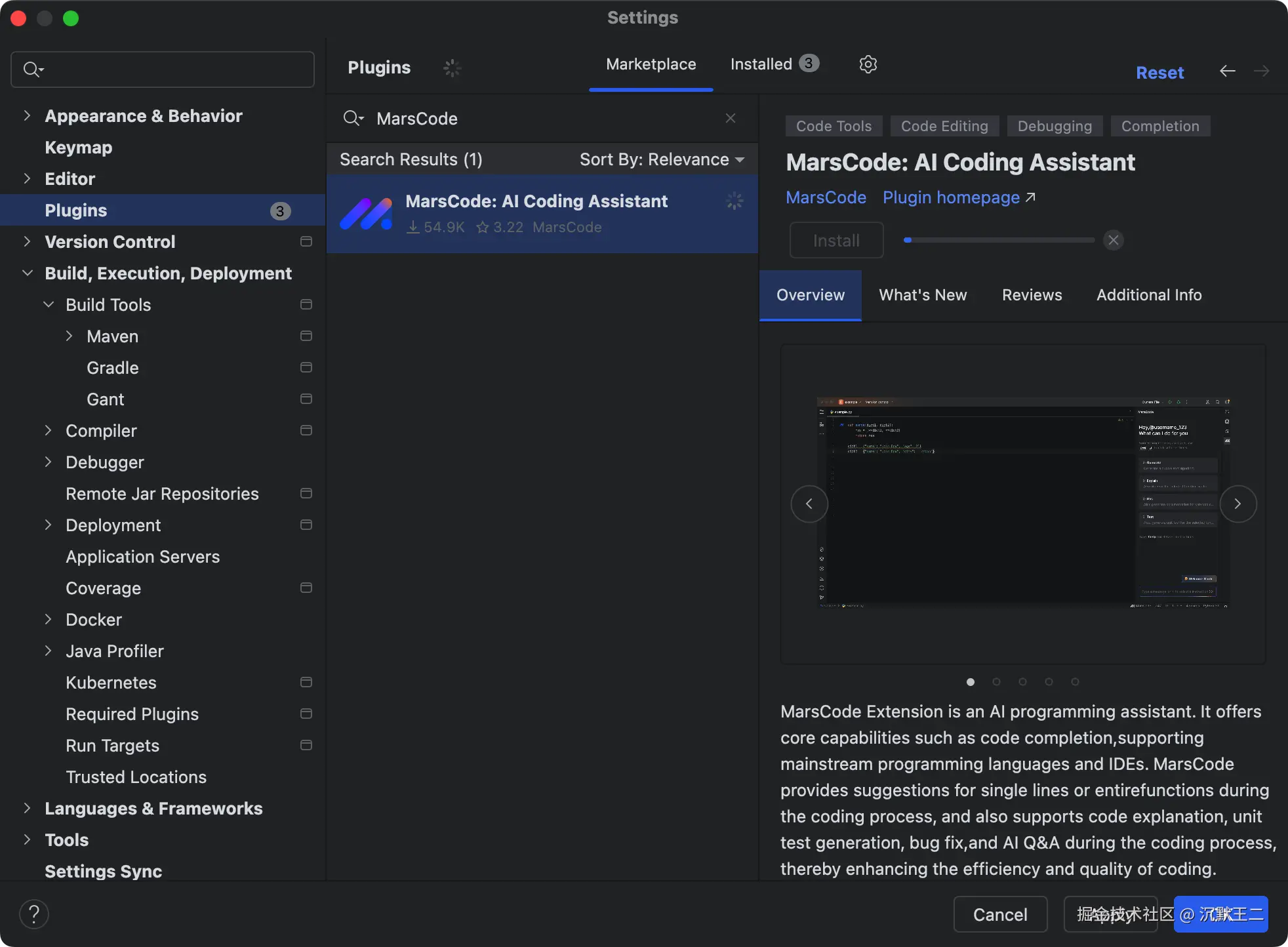Open the Reviews tab
This screenshot has height=947, width=1288.
pyautogui.click(x=1032, y=295)
